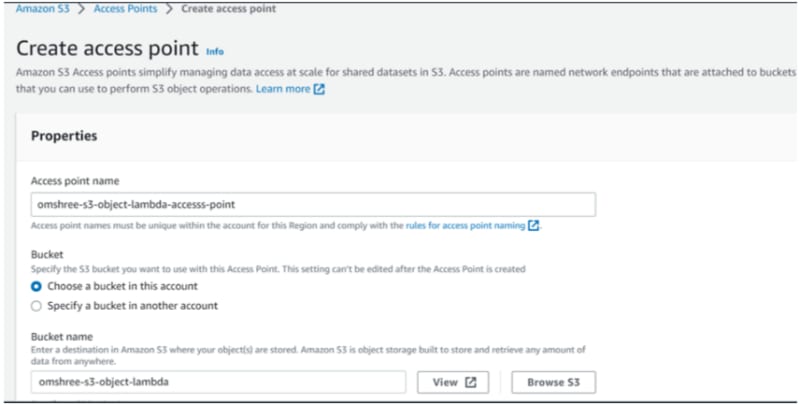Click the external-link icon inside View button
Image resolution: width=800 pixels, height=405 pixels.
click(x=470, y=382)
